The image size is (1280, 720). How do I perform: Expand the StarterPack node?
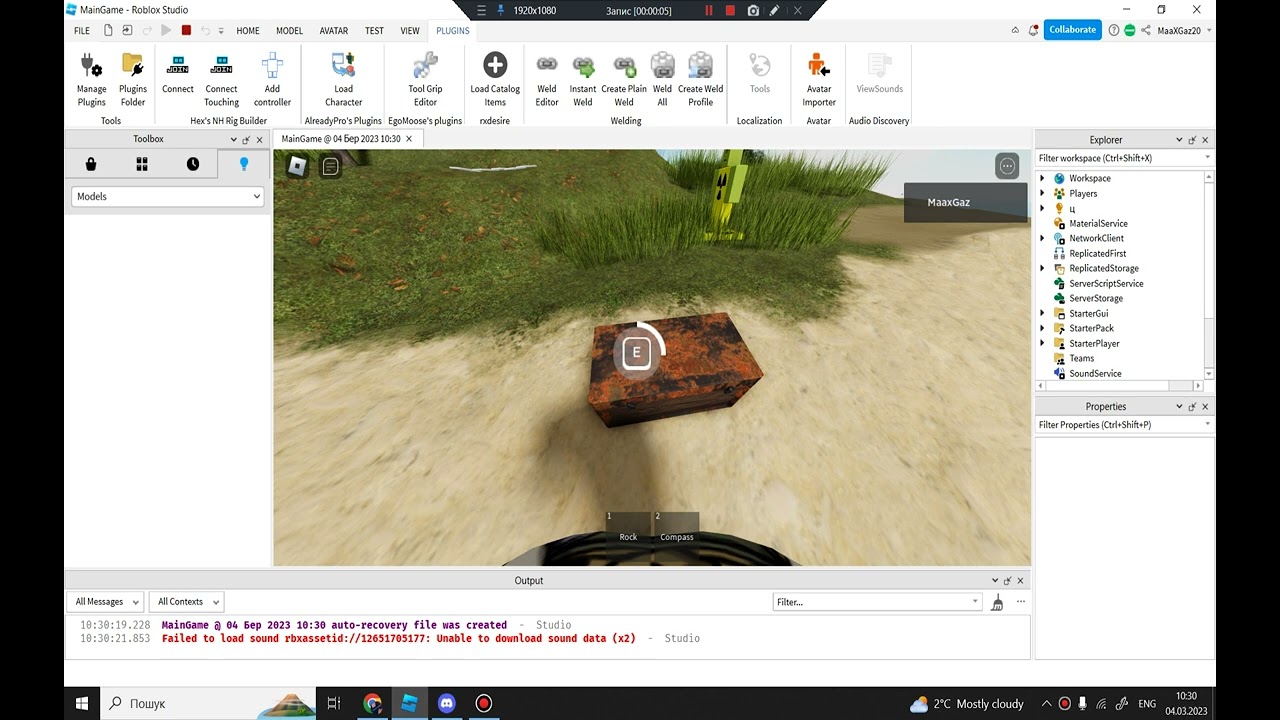coord(1042,328)
